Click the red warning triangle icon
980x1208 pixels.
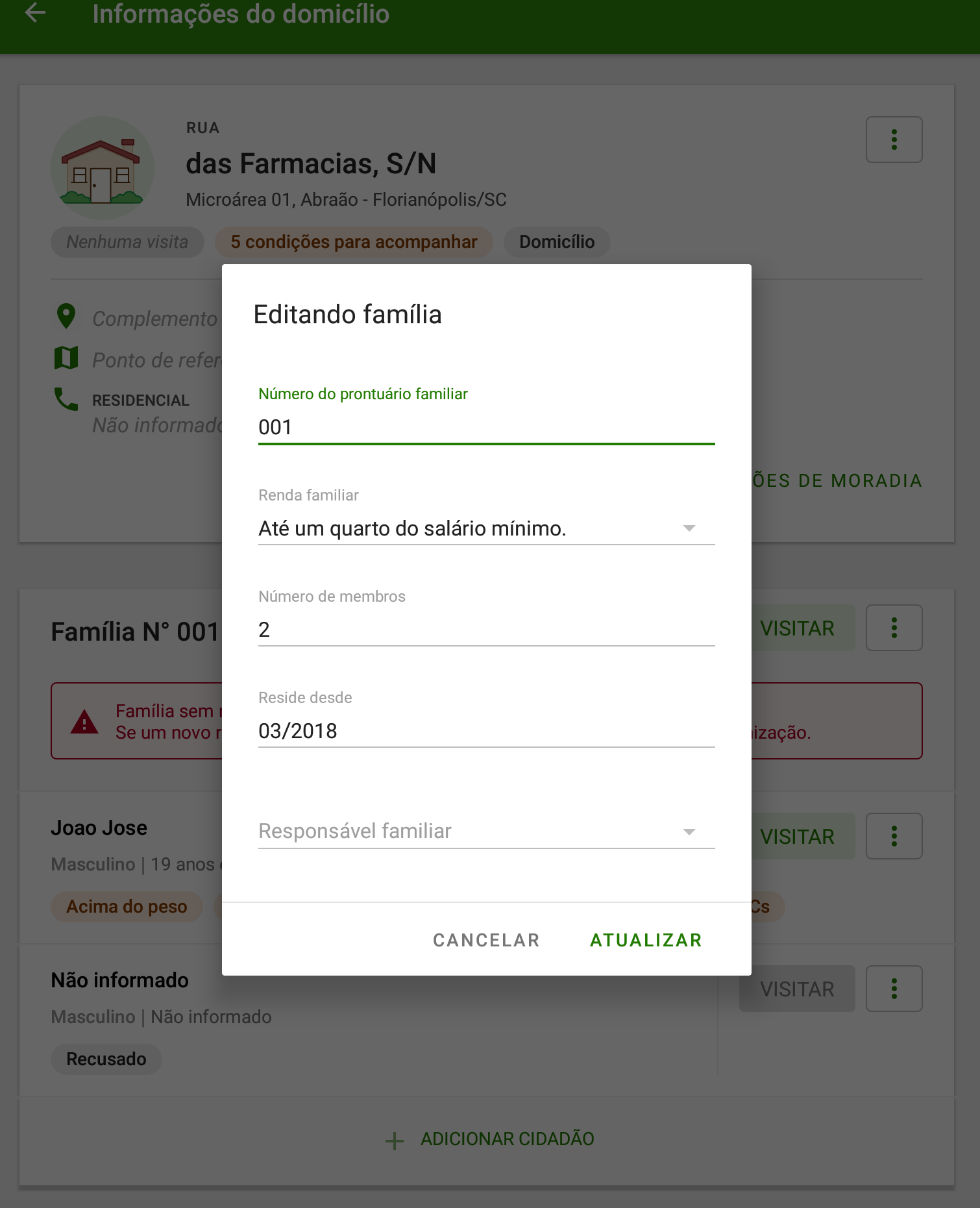click(x=84, y=721)
